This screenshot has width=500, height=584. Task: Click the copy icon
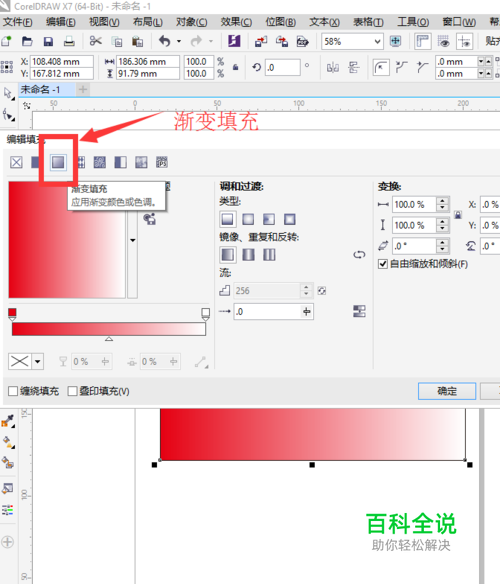[x=117, y=41]
